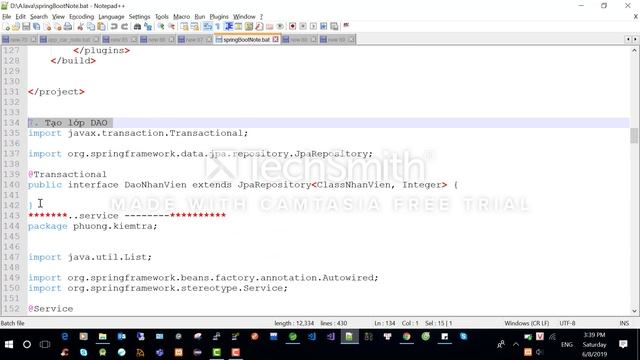This screenshot has width=640, height=360.
Task: Click the Playback macro icon
Action: pyautogui.click(x=313, y=27)
